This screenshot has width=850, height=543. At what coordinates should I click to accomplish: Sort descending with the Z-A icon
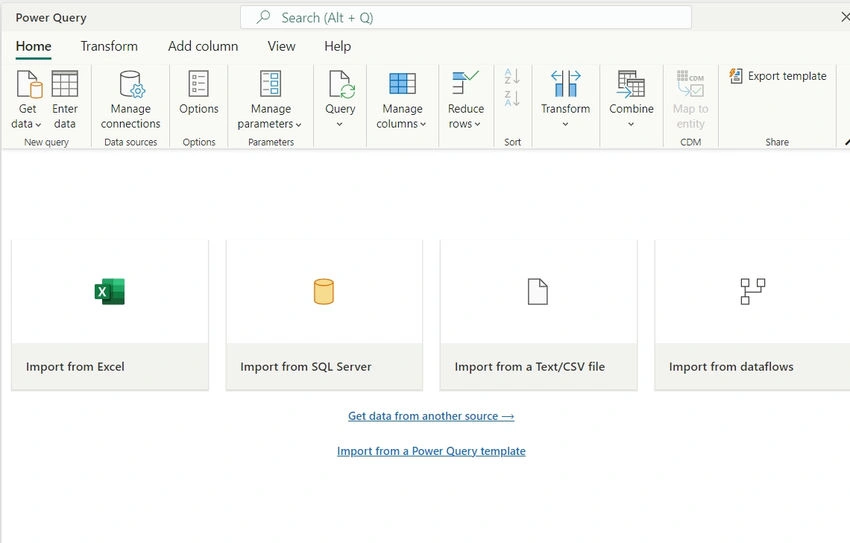pos(512,99)
